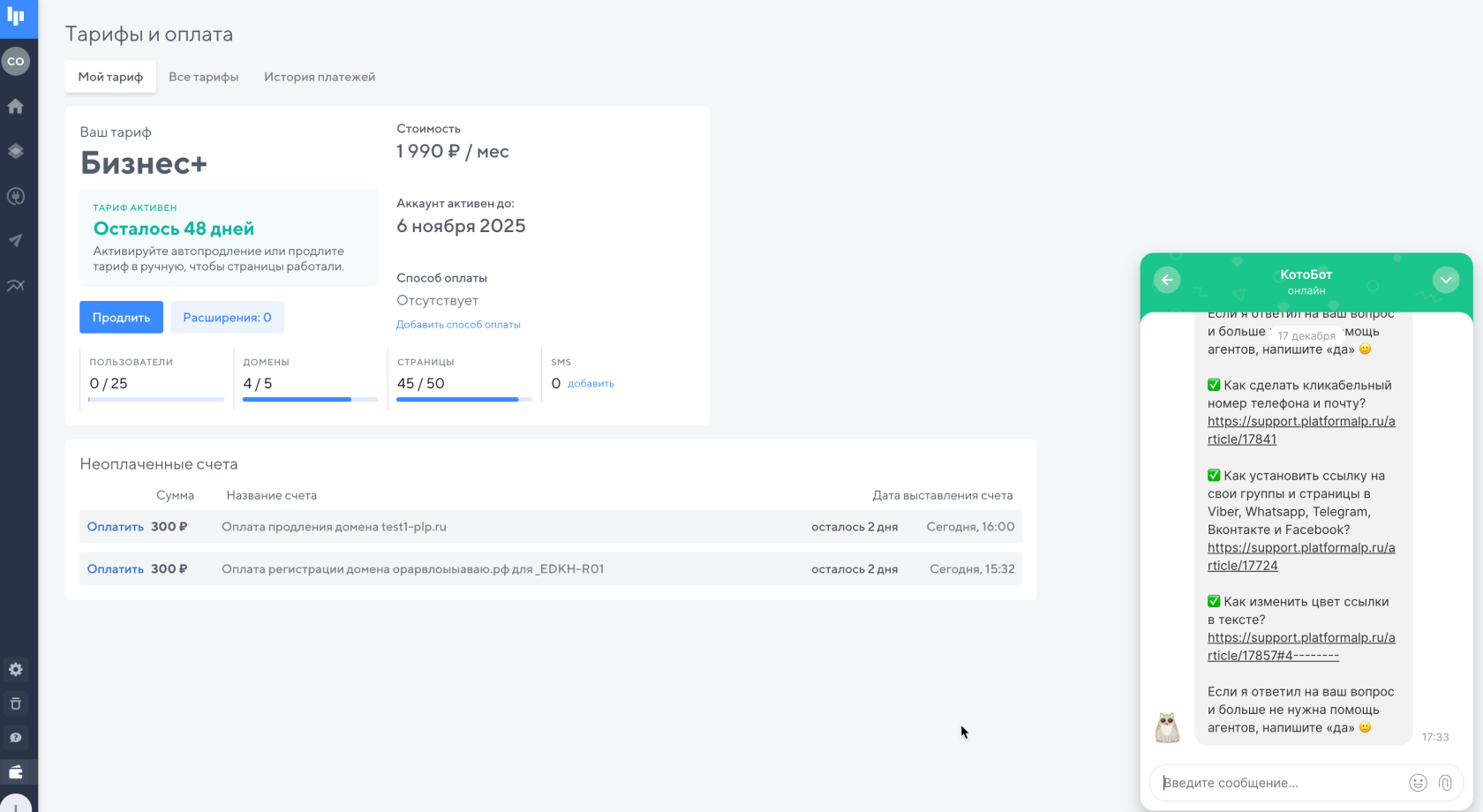Click invoice name Оплата продления домена test1-plp.ru
This screenshot has height=812, width=1483.
click(x=334, y=527)
